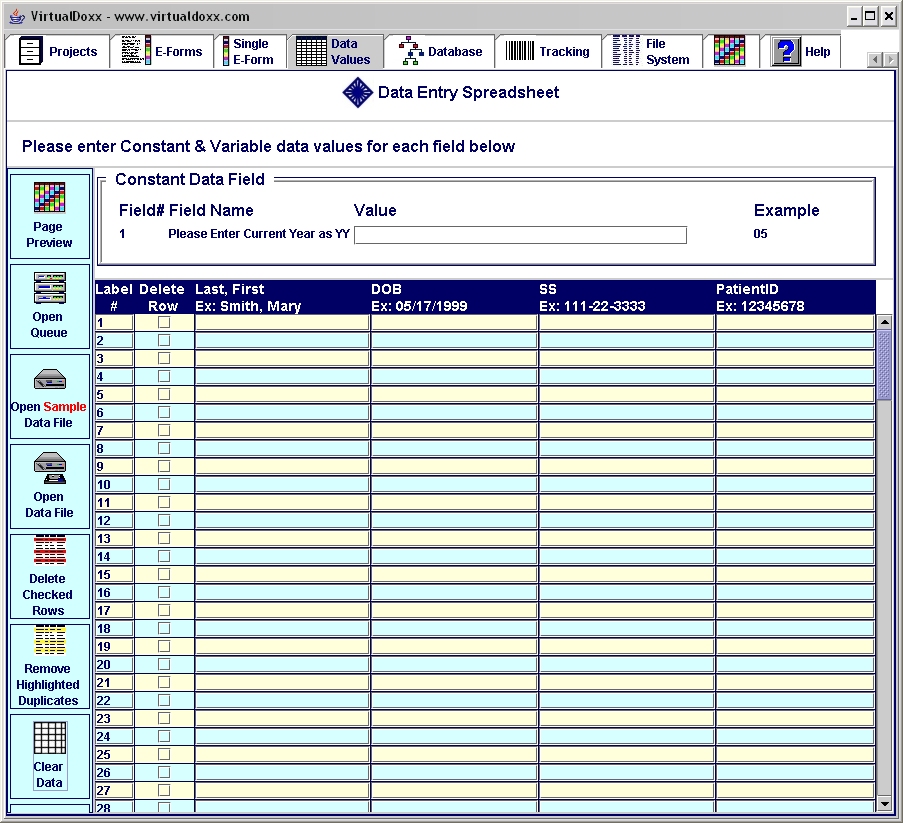Click the DOB column header
This screenshot has width=903, height=823.
(x=454, y=298)
